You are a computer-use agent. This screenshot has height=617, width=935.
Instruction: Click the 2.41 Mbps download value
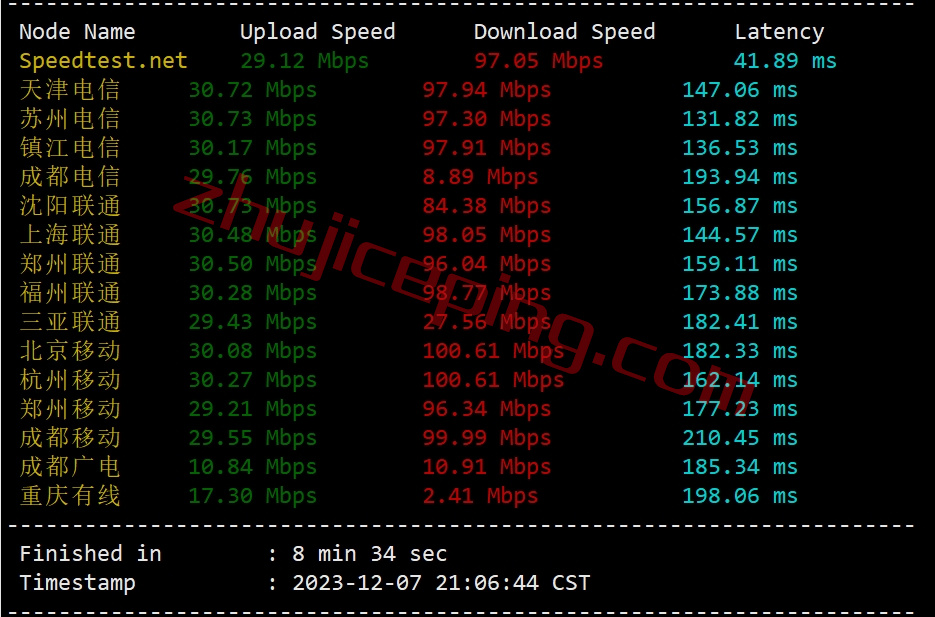[x=480, y=496]
